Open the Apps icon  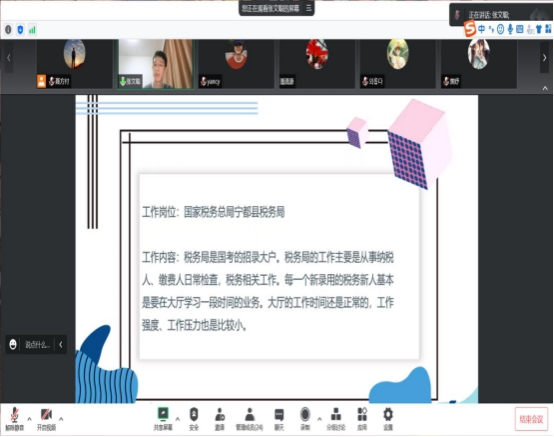[x=362, y=419]
